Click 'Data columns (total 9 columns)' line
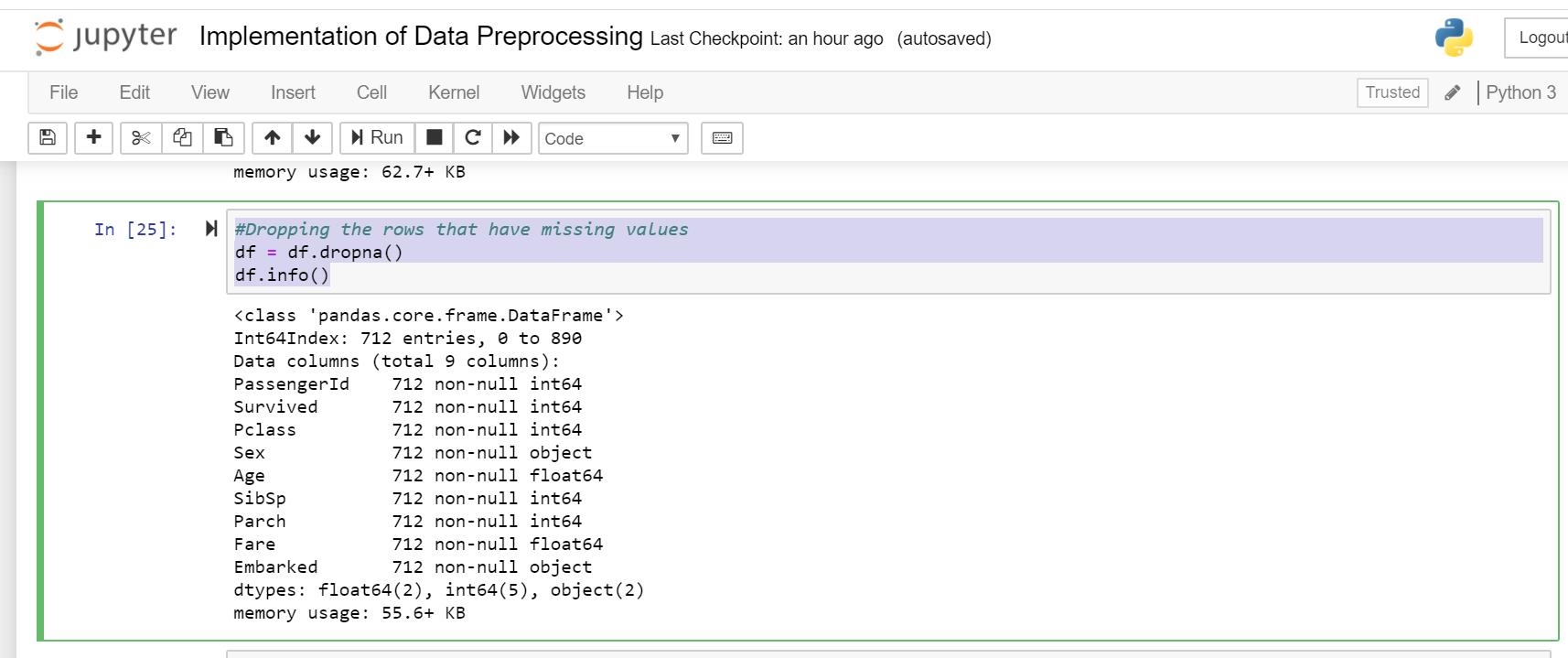 pos(396,361)
